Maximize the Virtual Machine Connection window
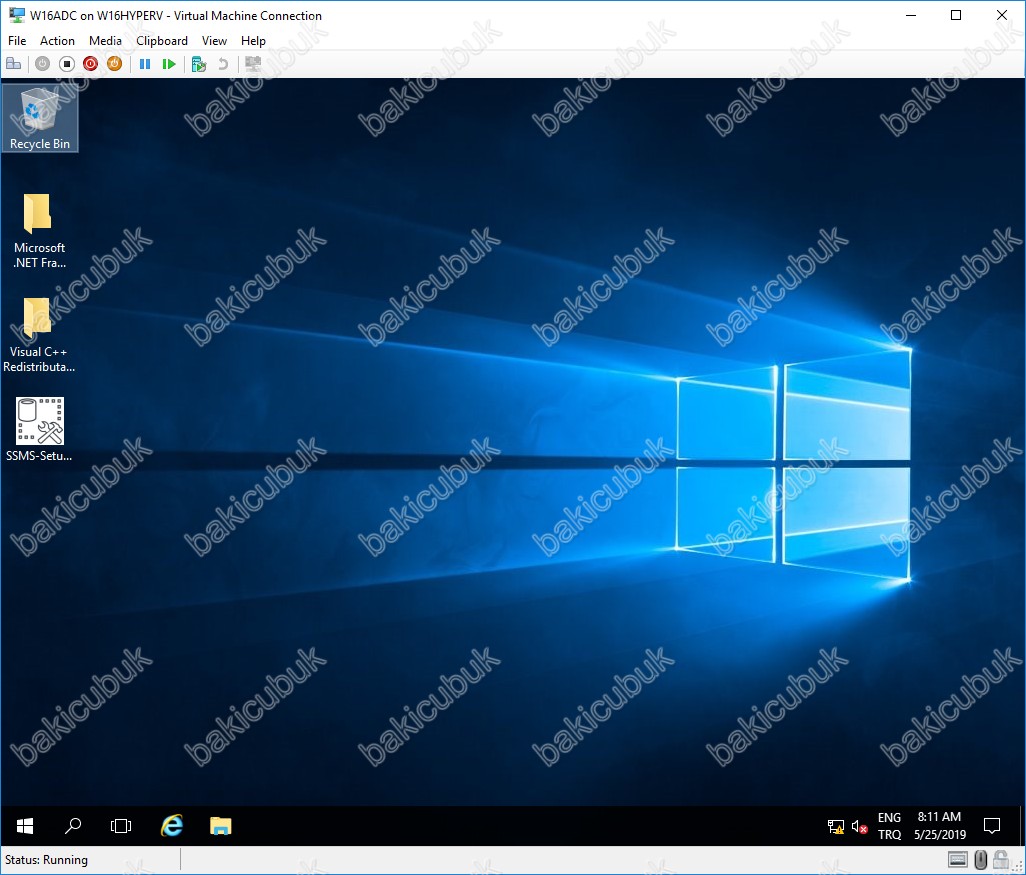Image resolution: width=1026 pixels, height=875 pixels. click(x=955, y=15)
